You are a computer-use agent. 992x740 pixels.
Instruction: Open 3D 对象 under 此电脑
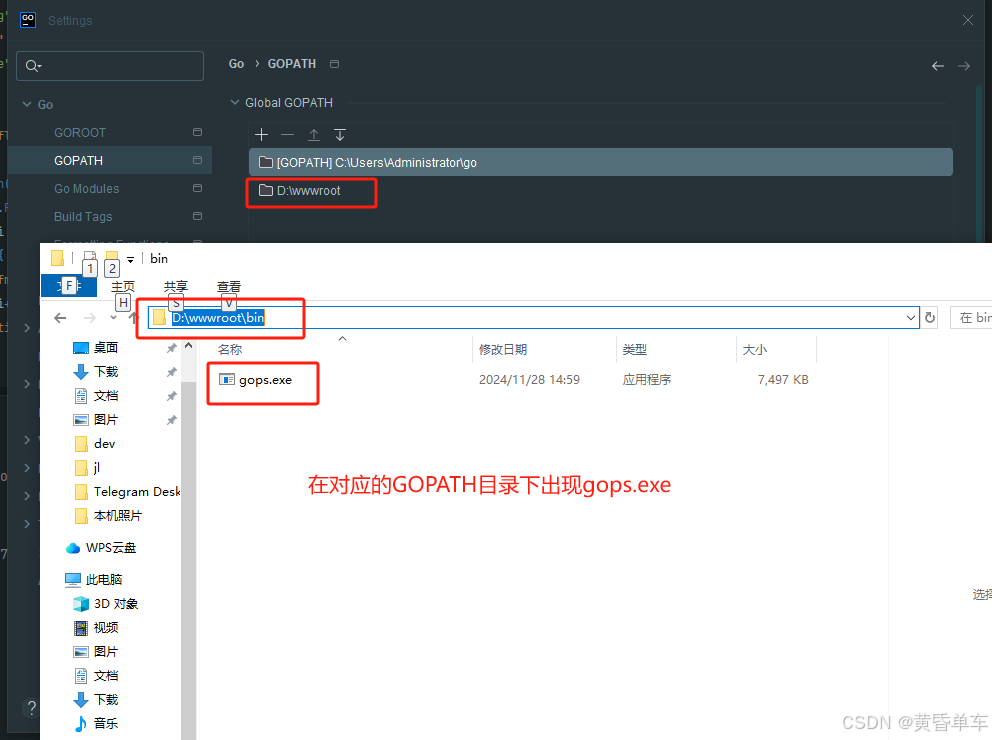tap(116, 603)
